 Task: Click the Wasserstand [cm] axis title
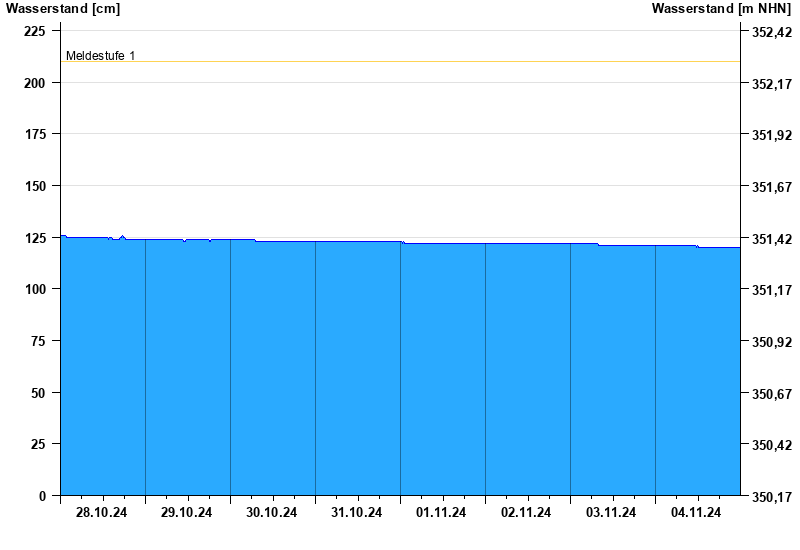(x=62, y=9)
